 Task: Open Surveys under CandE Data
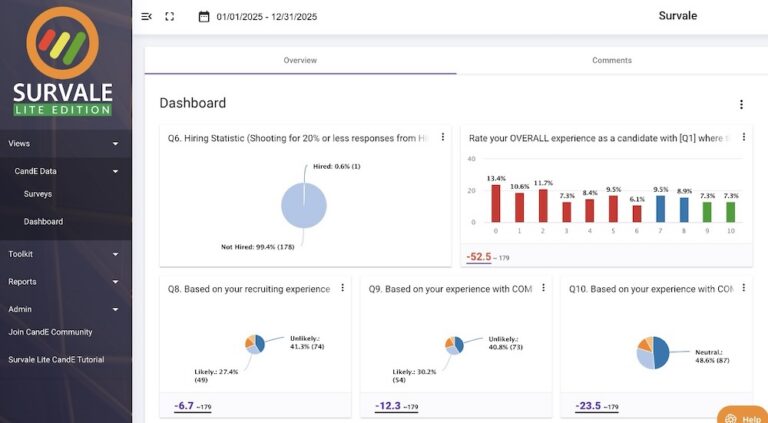pos(38,194)
